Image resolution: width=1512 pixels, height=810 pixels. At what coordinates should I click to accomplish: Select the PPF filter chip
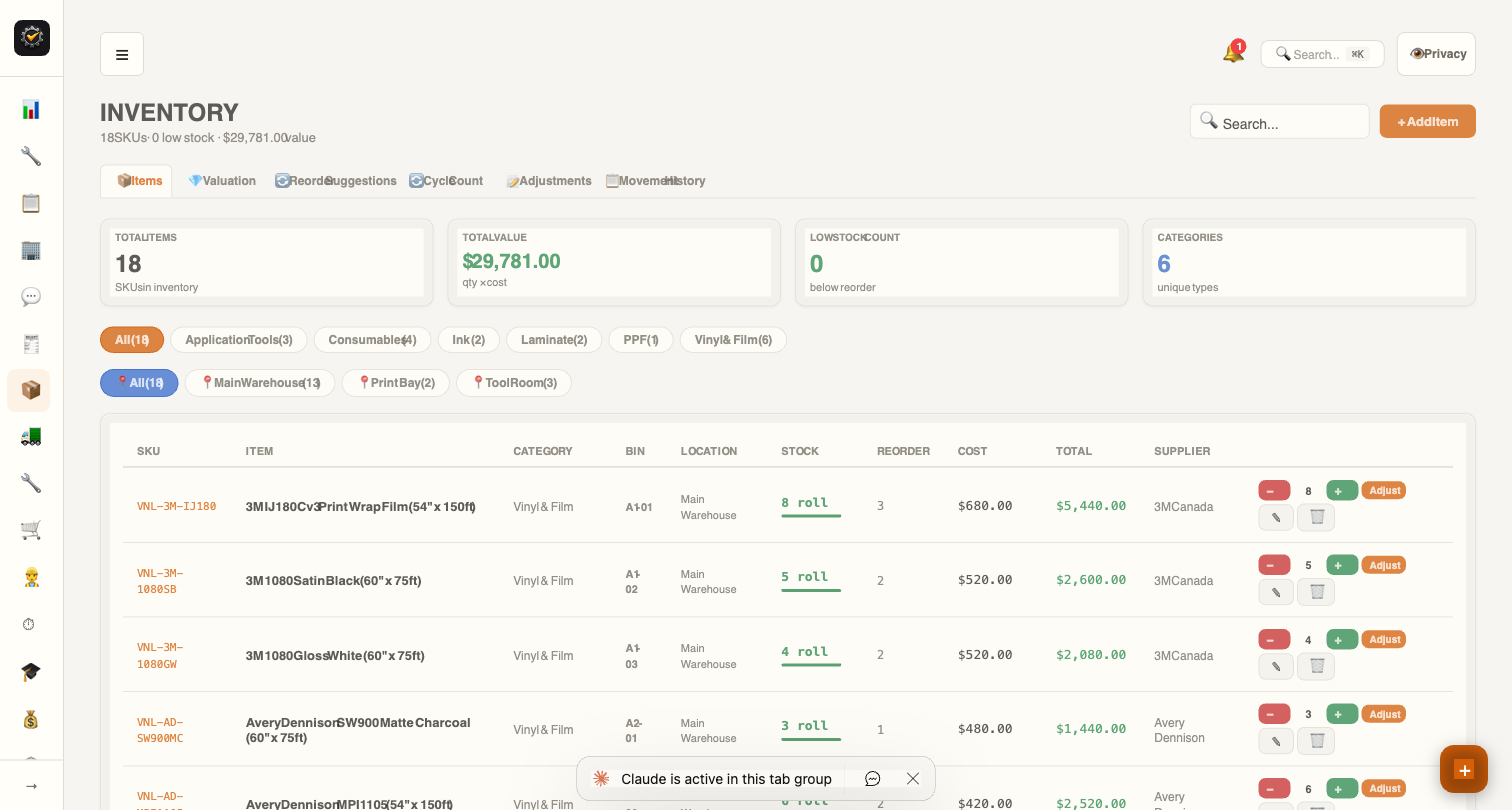tap(641, 340)
